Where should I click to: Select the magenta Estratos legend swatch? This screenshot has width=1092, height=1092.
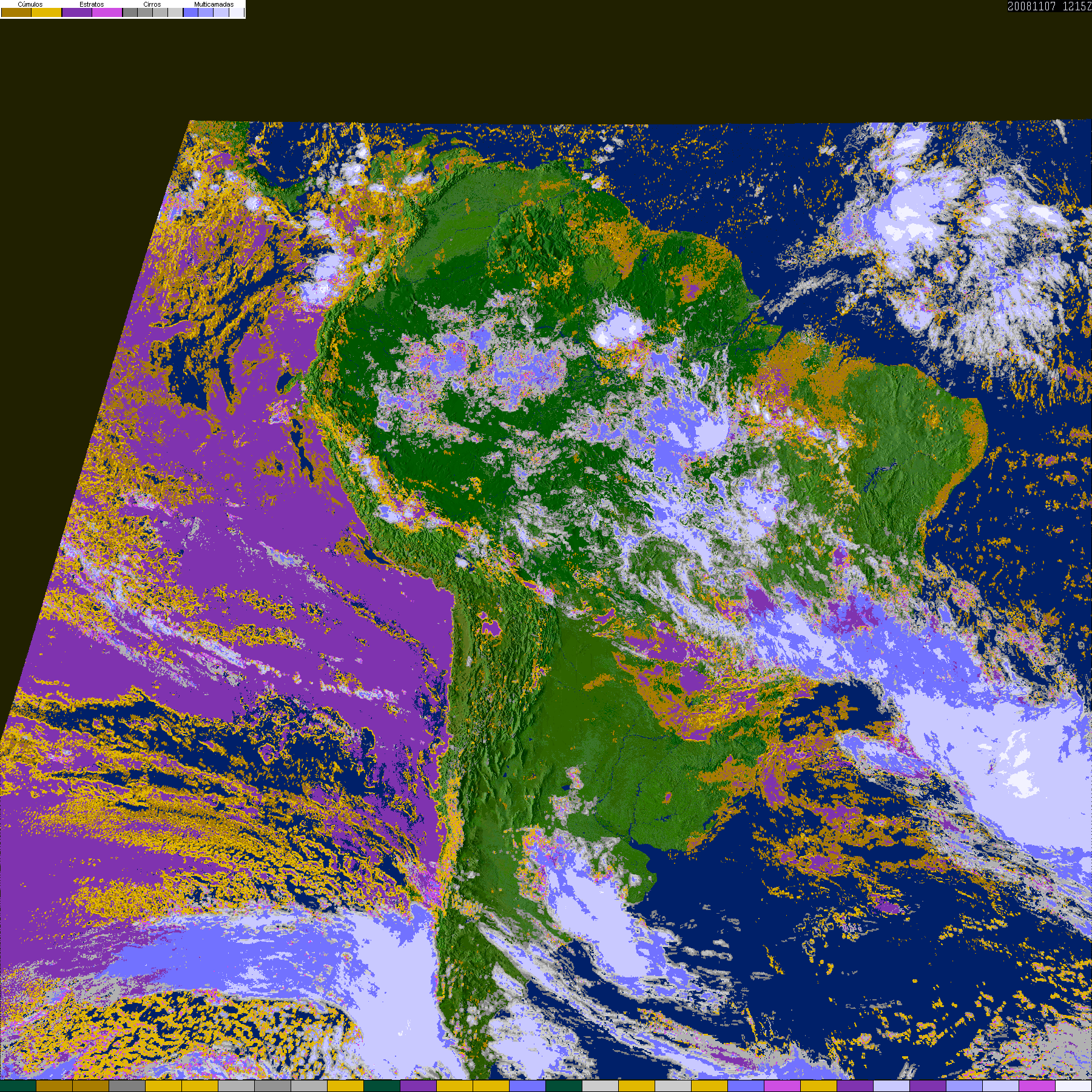pos(107,12)
